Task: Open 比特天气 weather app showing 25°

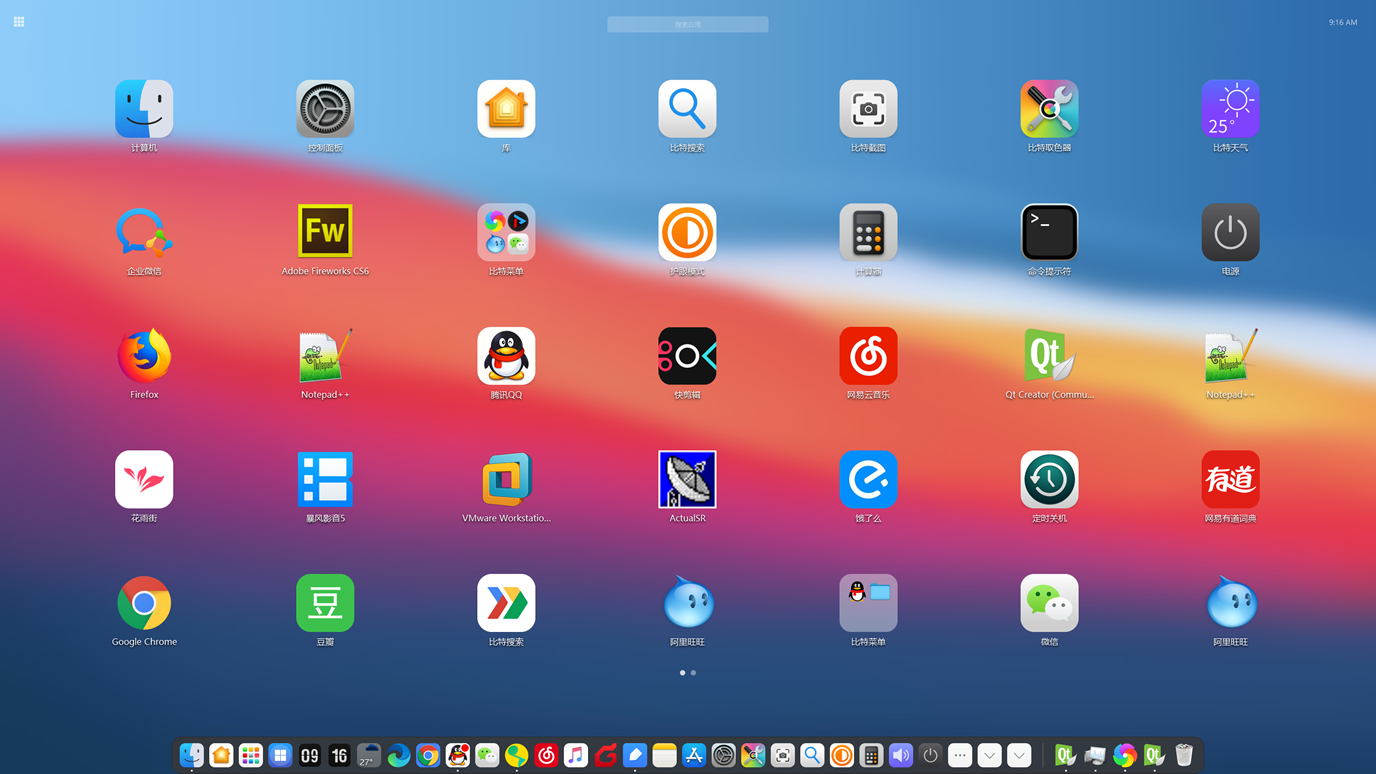Action: [x=1230, y=109]
